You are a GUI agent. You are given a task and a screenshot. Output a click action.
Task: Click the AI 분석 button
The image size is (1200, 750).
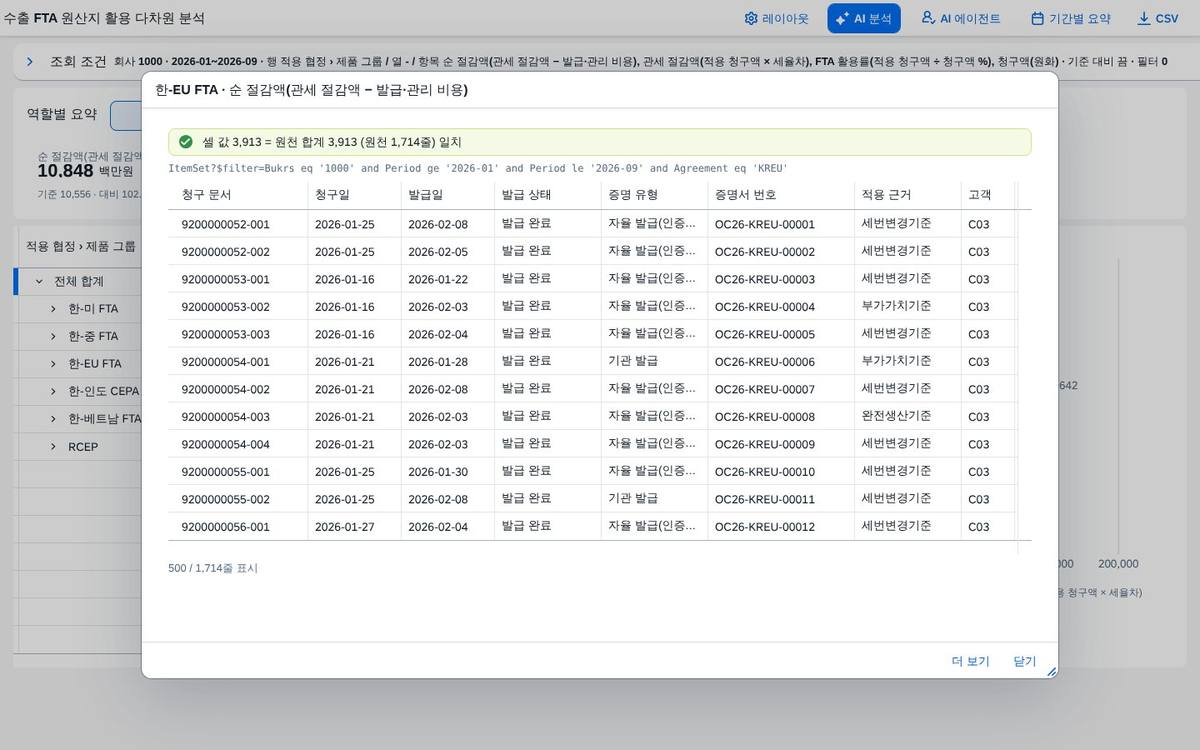point(864,18)
